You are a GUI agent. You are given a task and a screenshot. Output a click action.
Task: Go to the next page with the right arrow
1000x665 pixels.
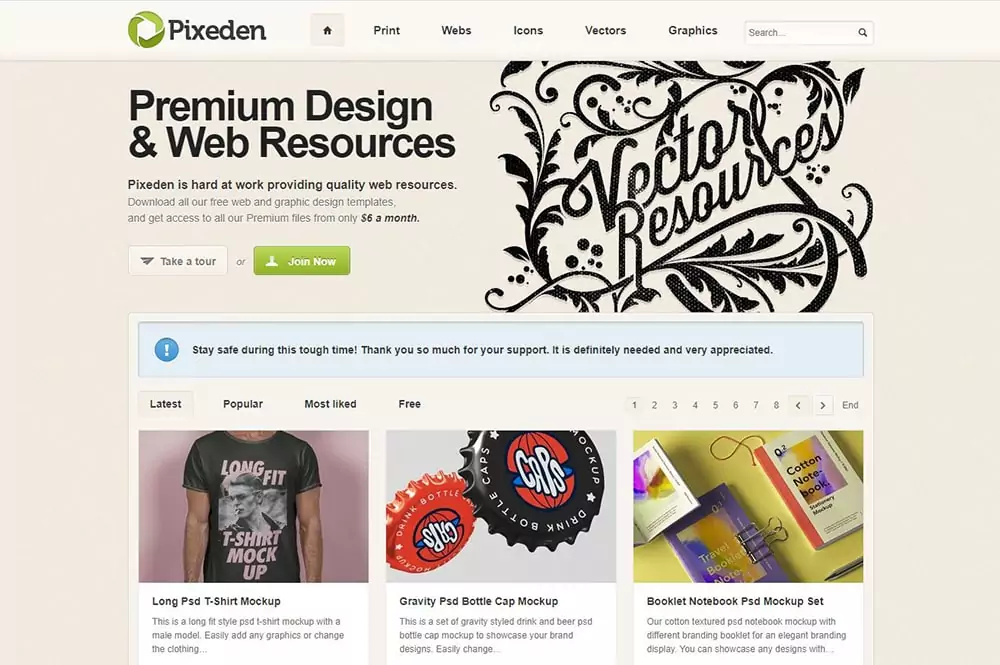click(823, 405)
